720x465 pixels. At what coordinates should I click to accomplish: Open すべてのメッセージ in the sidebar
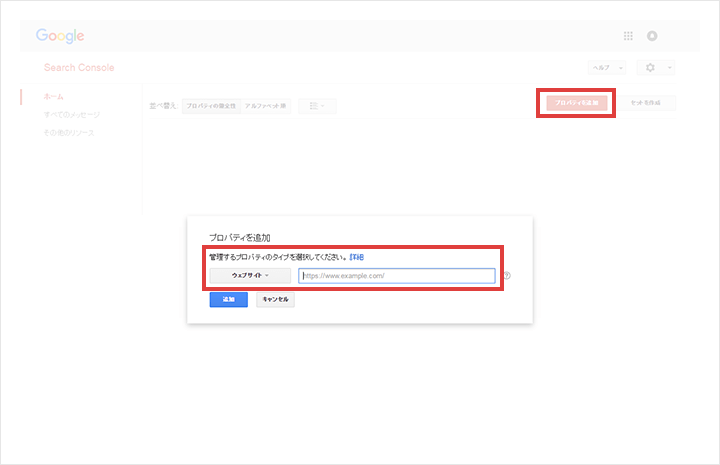coord(72,114)
